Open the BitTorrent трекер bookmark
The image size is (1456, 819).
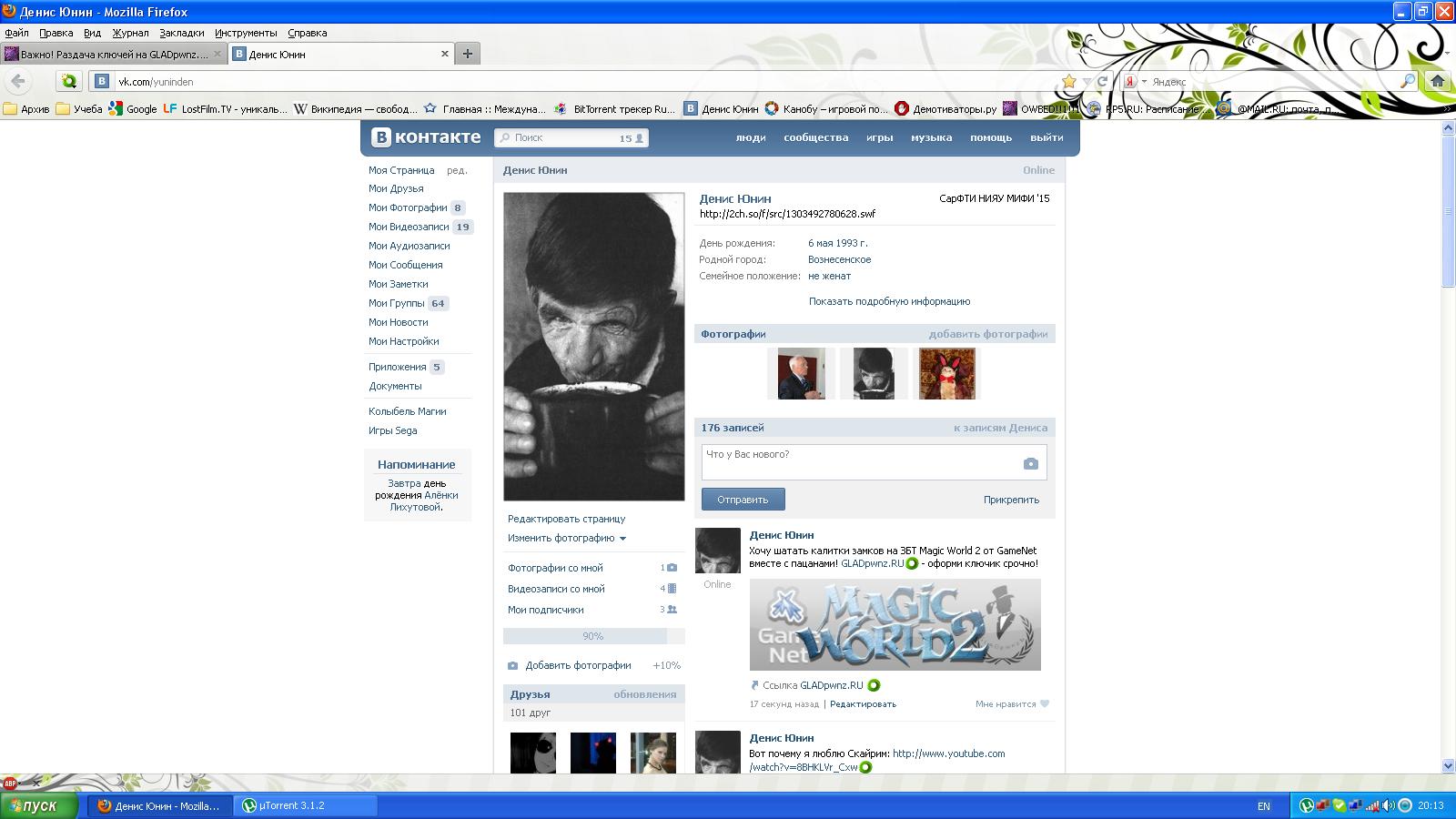(x=615, y=109)
